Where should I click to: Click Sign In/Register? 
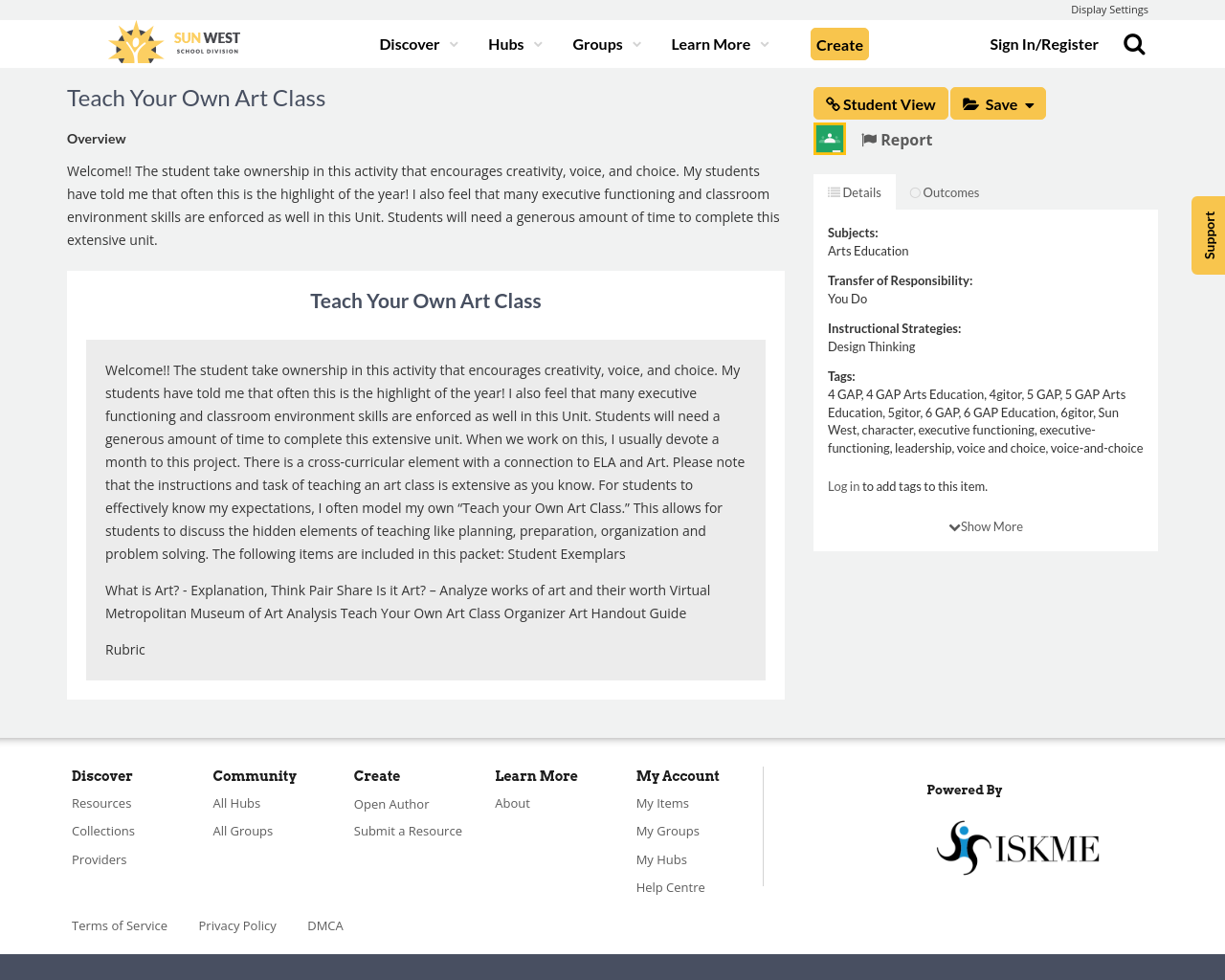(1043, 44)
